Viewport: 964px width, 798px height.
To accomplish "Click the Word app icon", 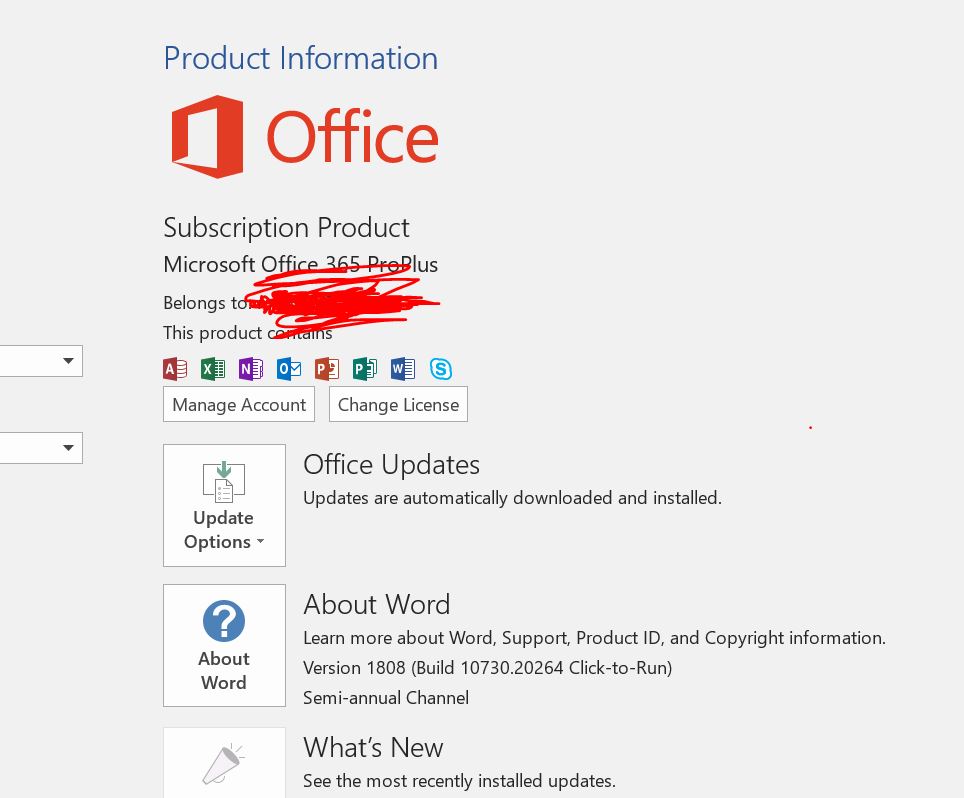I will [x=403, y=369].
